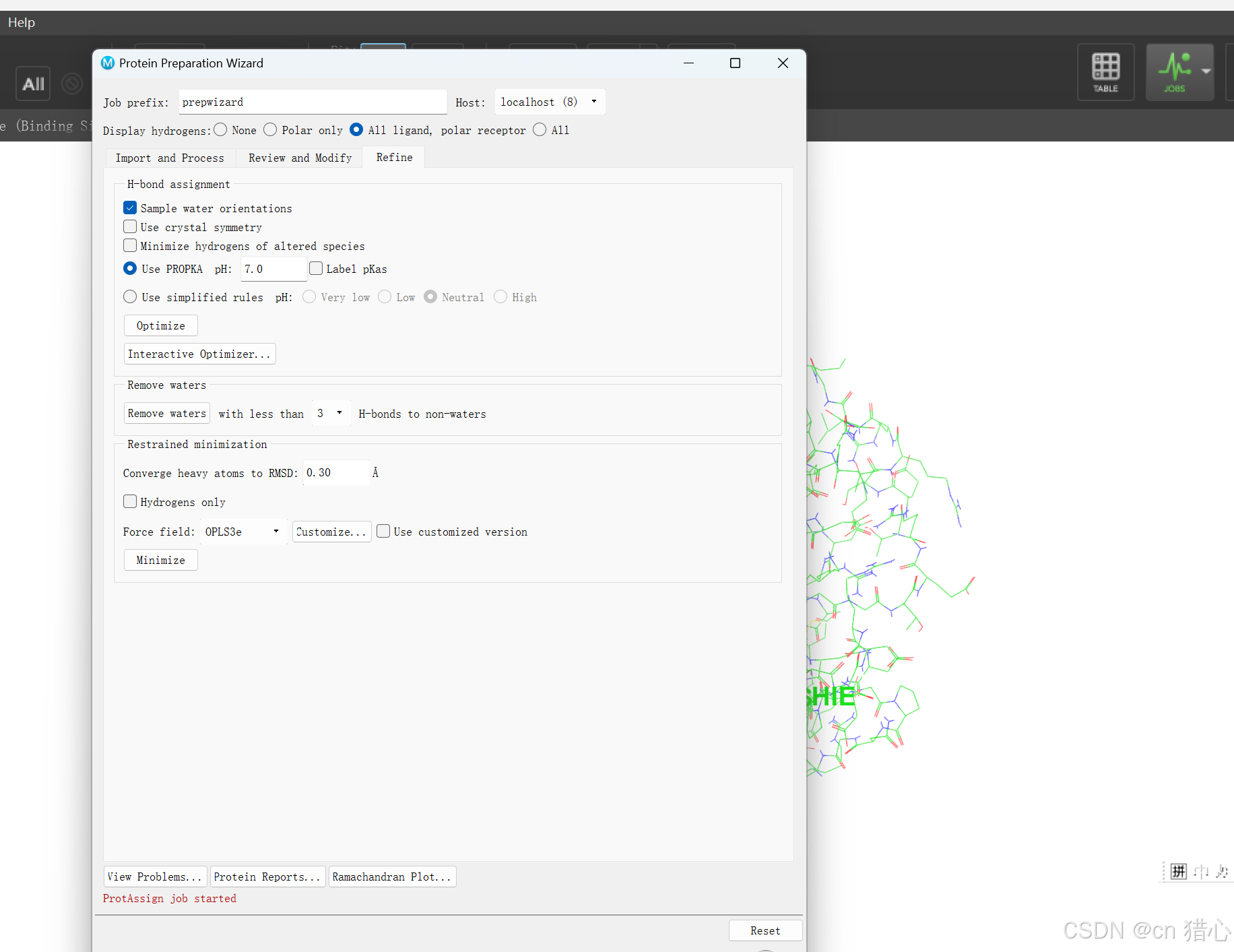This screenshot has width=1234, height=952.
Task: Click the H-bond assignment group label
Action: pyautogui.click(x=178, y=184)
